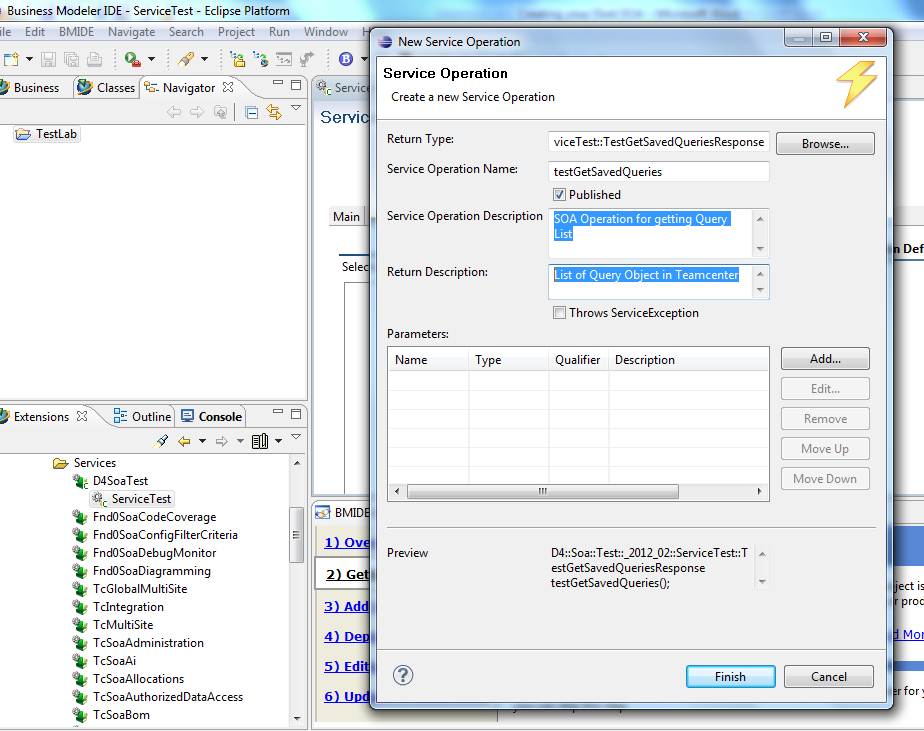Image resolution: width=924 pixels, height=731 pixels.
Task: Enable Throws ServiceException checkbox
Action: [x=559, y=312]
